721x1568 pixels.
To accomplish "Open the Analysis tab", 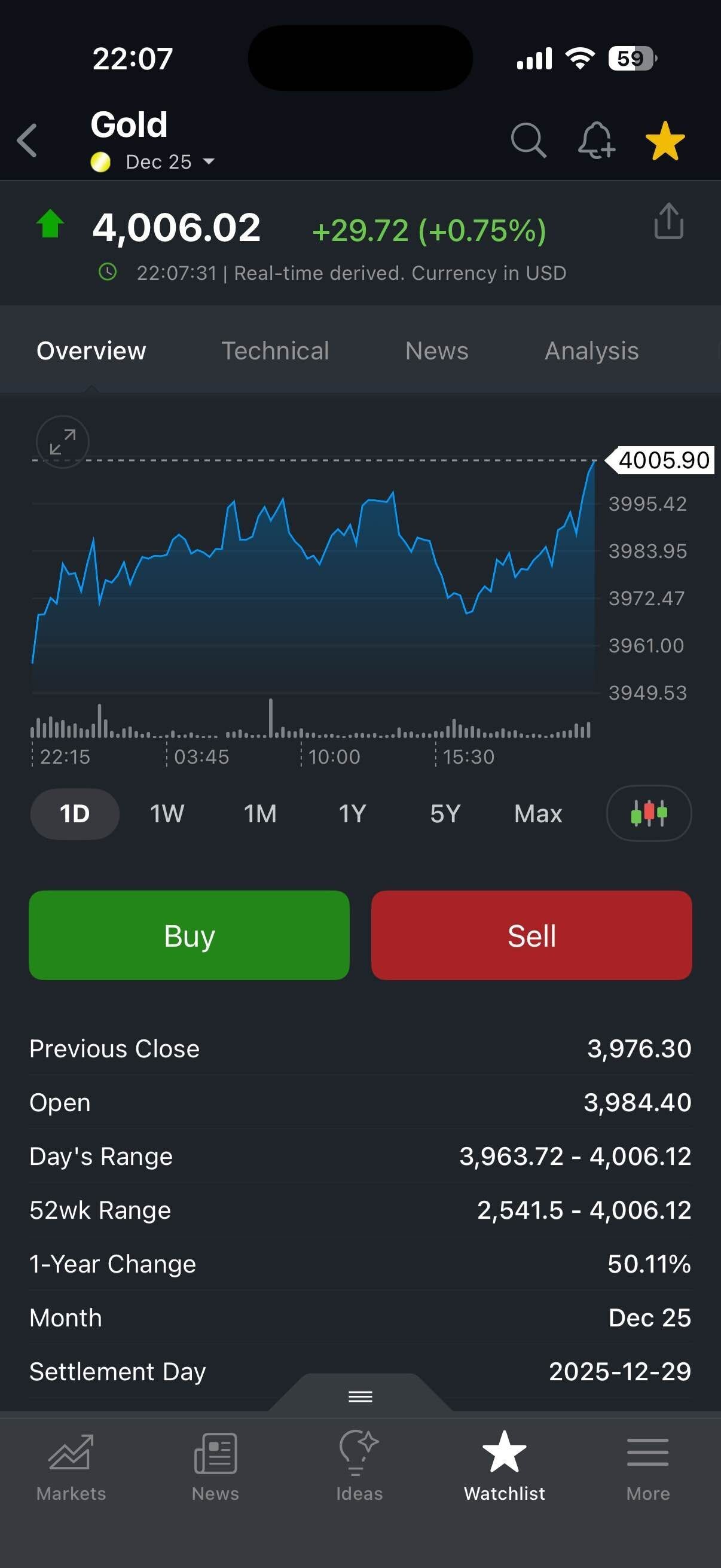I will (591, 351).
